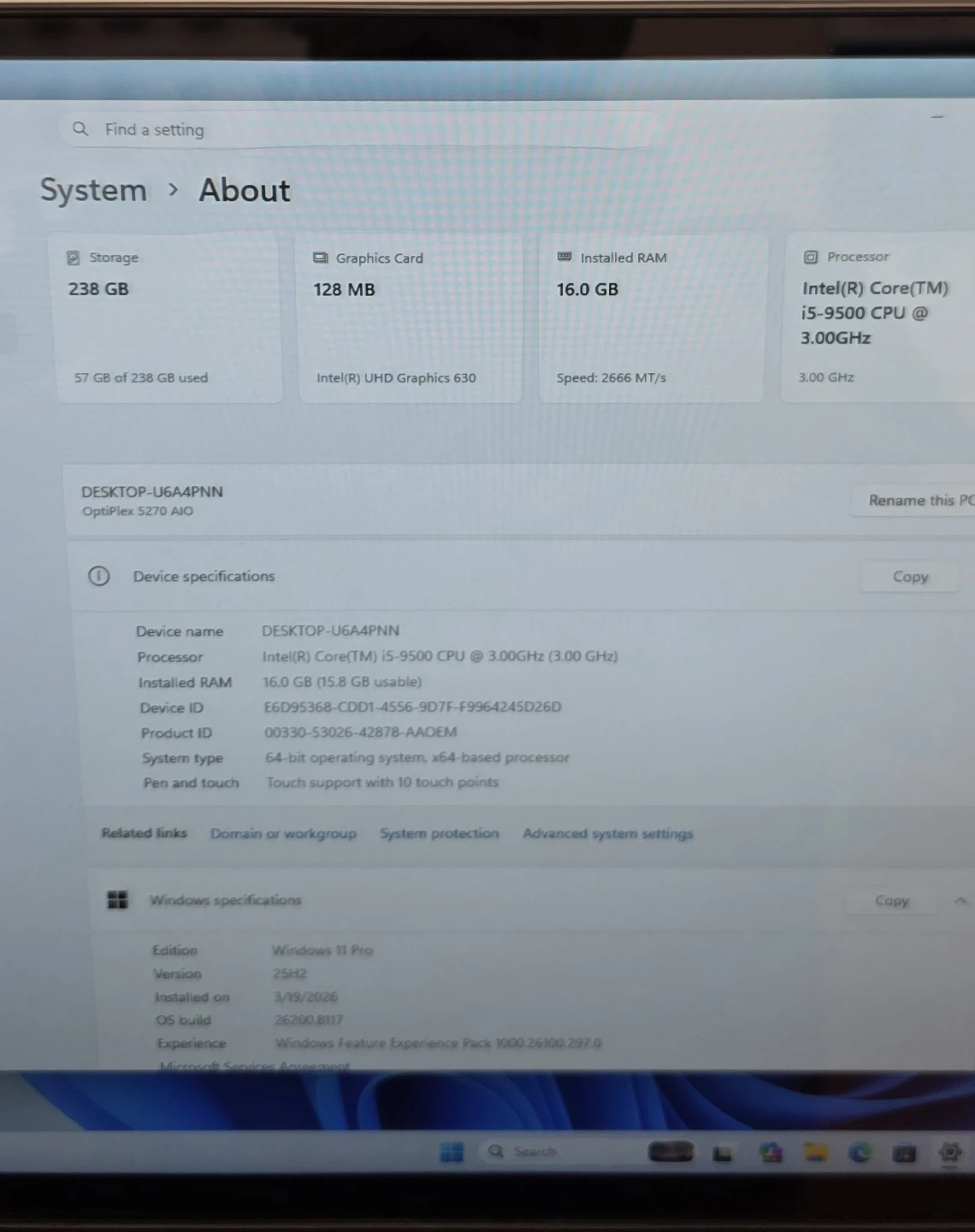The width and height of the screenshot is (975, 1232).
Task: Open the Installed RAM card
Action: (651, 317)
